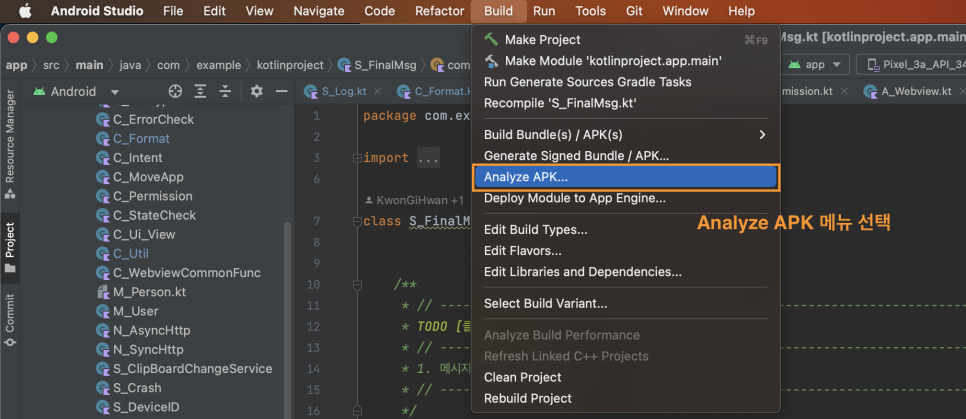The width and height of the screenshot is (966, 419).
Task: Click the Apple menu icon
Action: 26,10
